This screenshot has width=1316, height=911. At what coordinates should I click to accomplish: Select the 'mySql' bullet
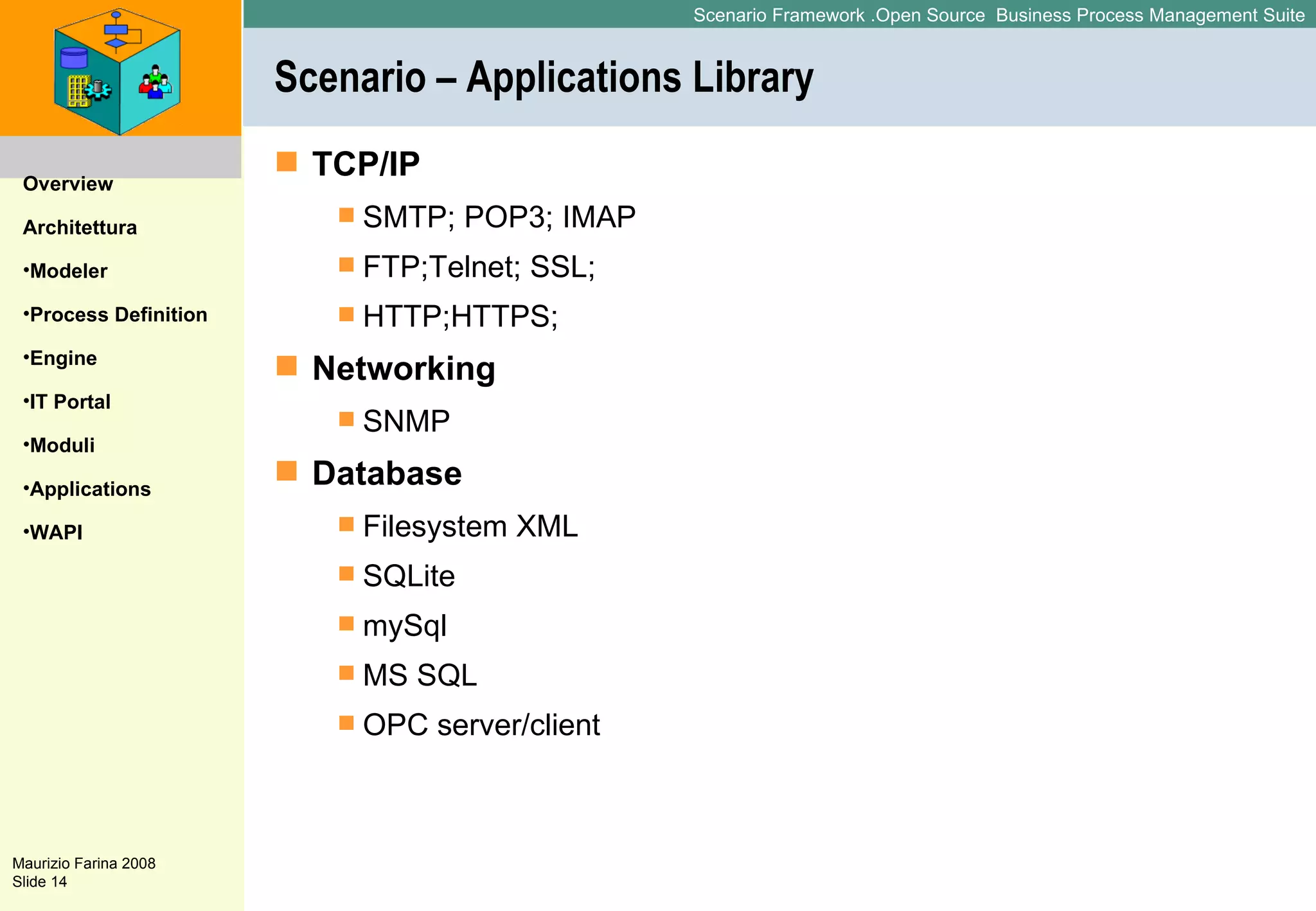[405, 626]
